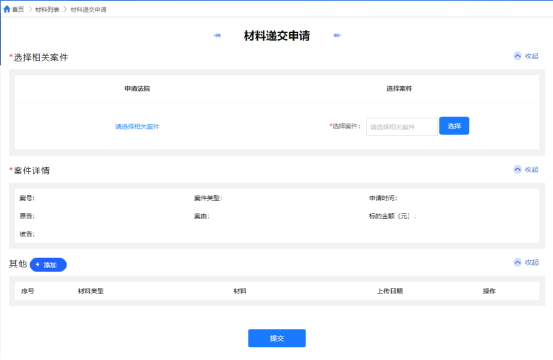Click the 被告 label

coord(27,234)
